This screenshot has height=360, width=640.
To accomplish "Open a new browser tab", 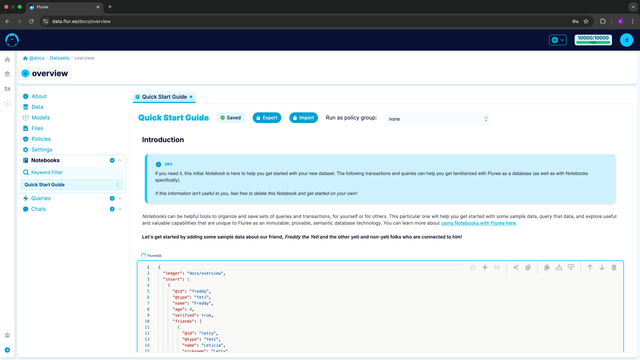I will tap(110, 7).
